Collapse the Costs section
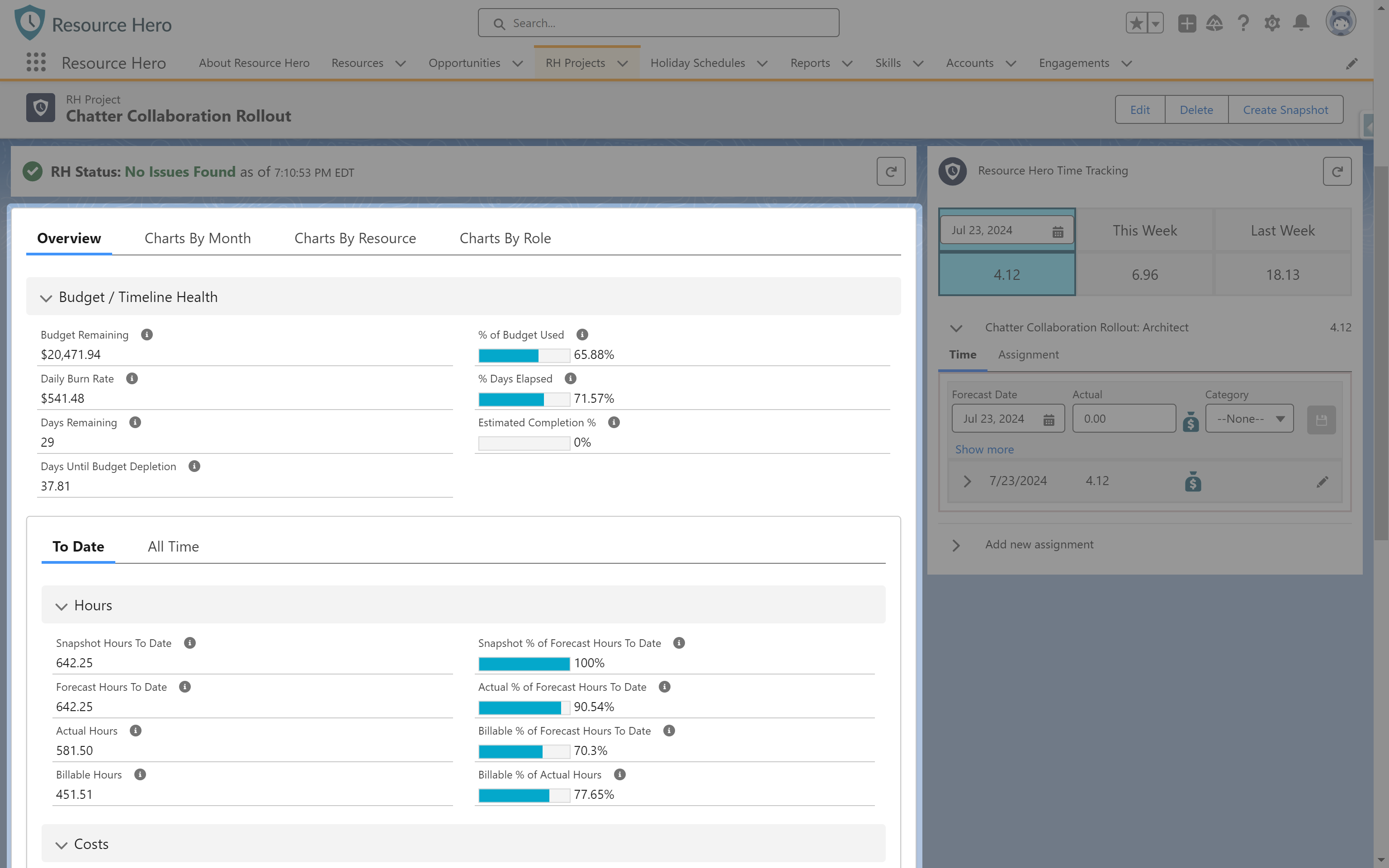Screen dimensions: 1389x868 pos(61,845)
